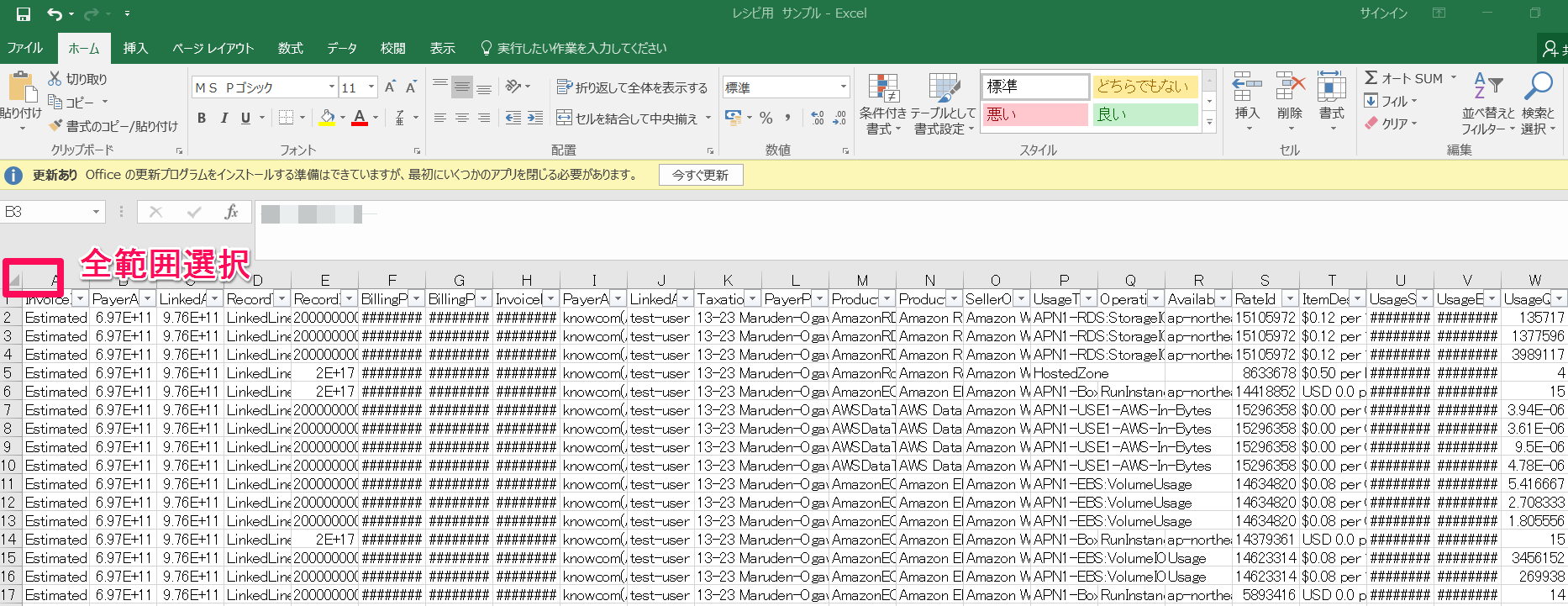Decrease font size with small A icon
The image size is (1568, 606).
click(411, 87)
